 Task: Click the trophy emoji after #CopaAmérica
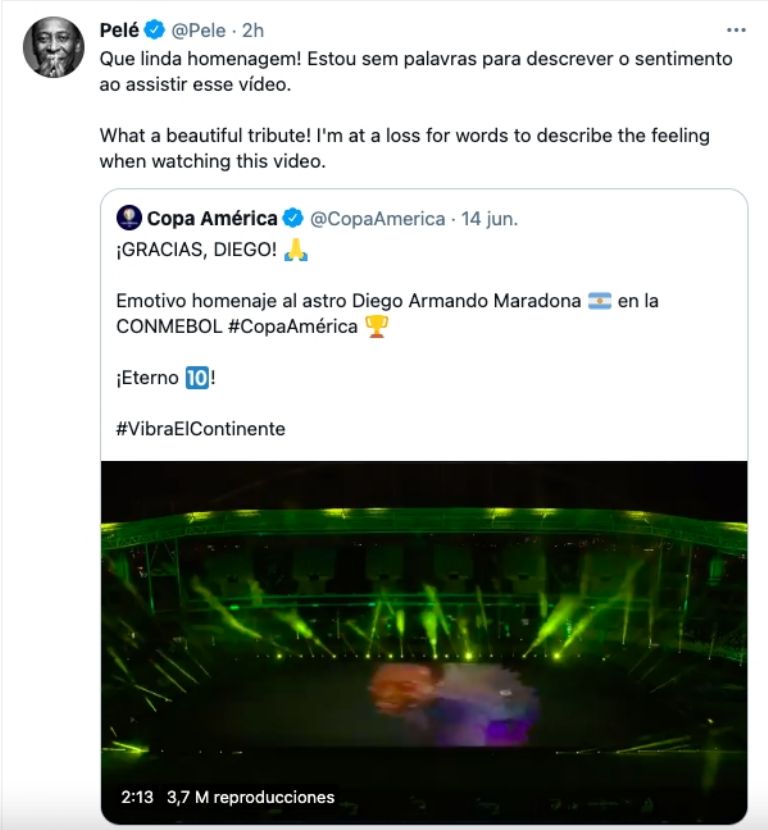[376, 326]
